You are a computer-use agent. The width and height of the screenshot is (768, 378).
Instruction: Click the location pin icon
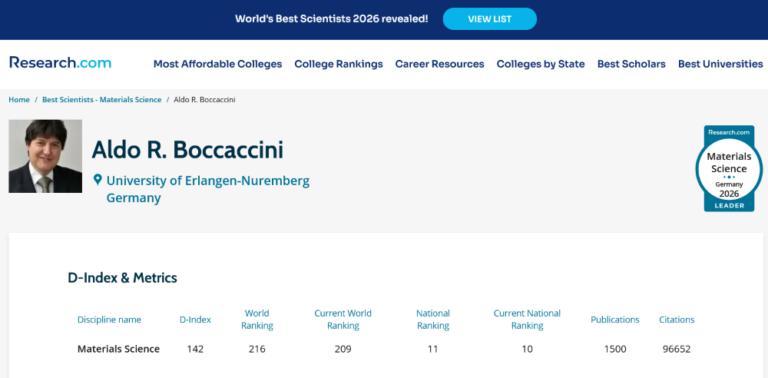(x=97, y=180)
